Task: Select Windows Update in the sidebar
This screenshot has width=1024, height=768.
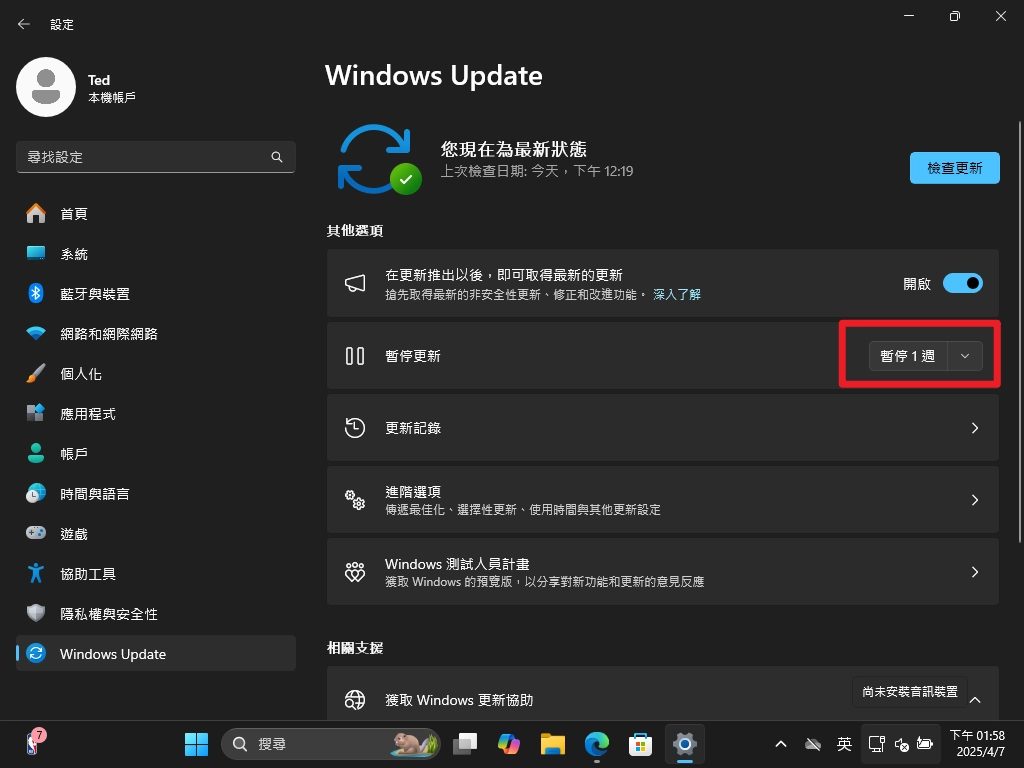Action: (110, 653)
